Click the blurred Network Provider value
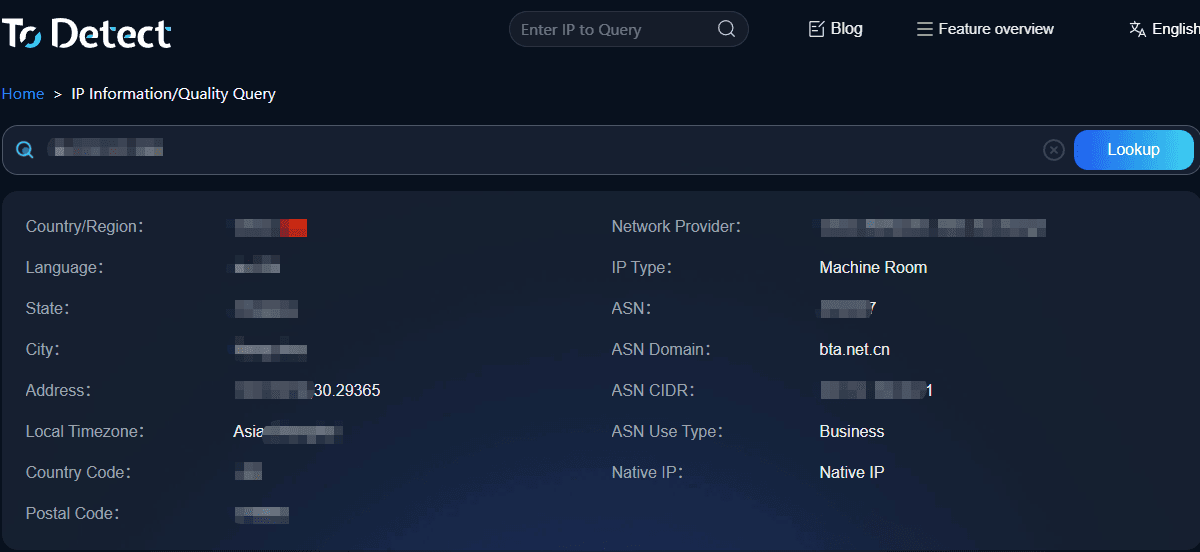This screenshot has height=552, width=1200. pyautogui.click(x=932, y=227)
